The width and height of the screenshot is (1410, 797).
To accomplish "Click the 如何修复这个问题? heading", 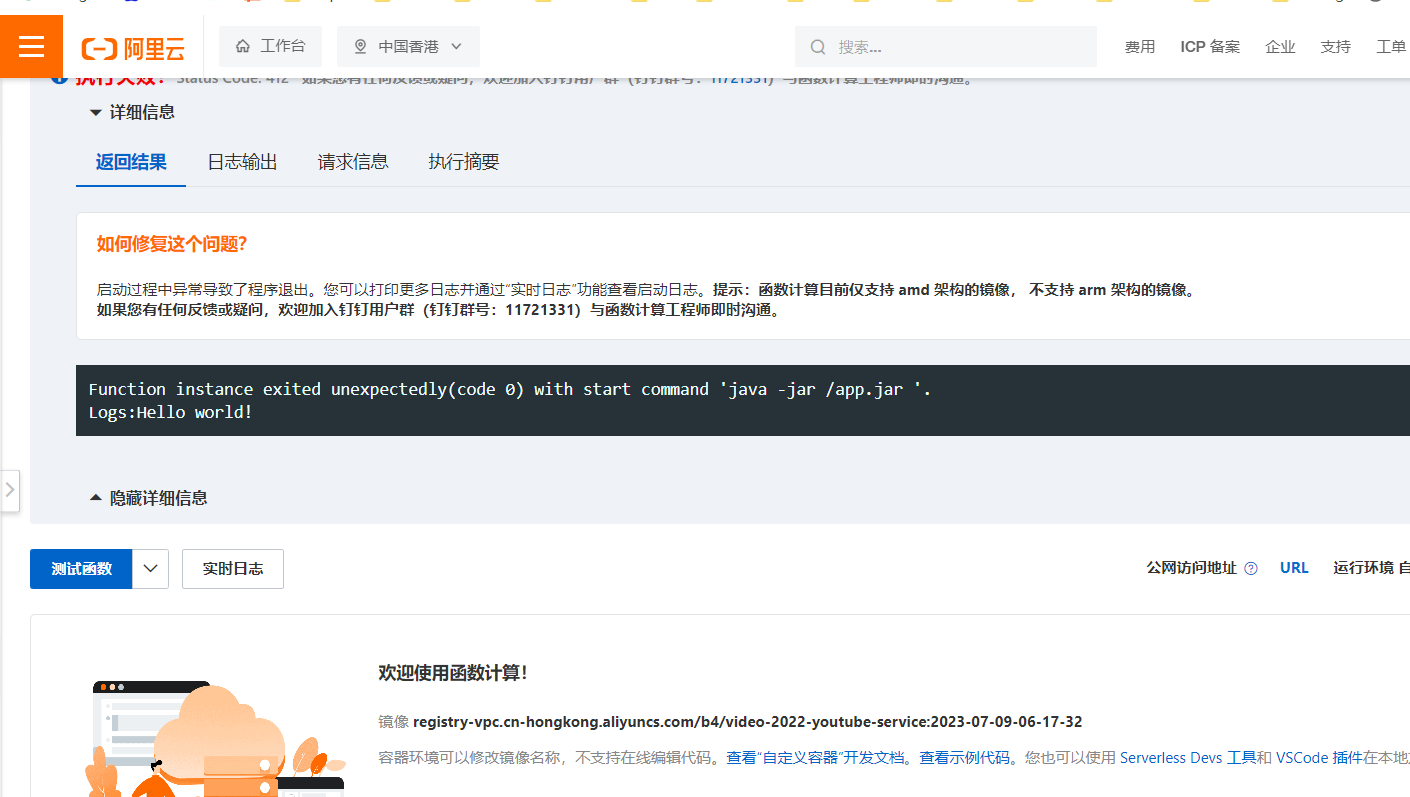I will pyautogui.click(x=171, y=244).
